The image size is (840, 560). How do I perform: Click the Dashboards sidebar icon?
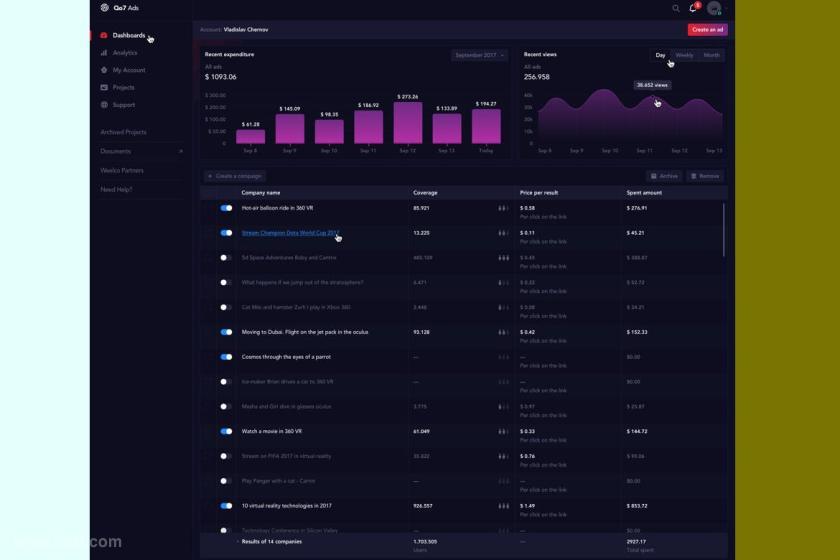[104, 35]
